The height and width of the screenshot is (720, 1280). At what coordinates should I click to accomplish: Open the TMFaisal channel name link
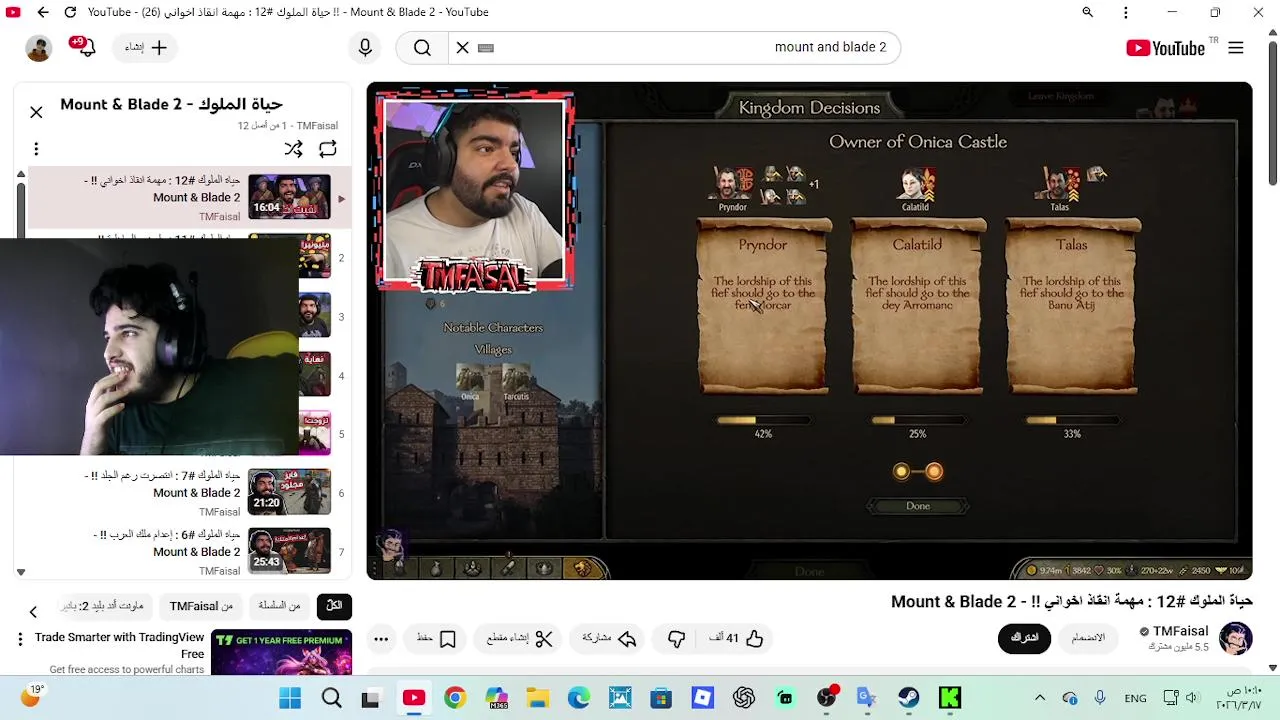coord(1180,631)
